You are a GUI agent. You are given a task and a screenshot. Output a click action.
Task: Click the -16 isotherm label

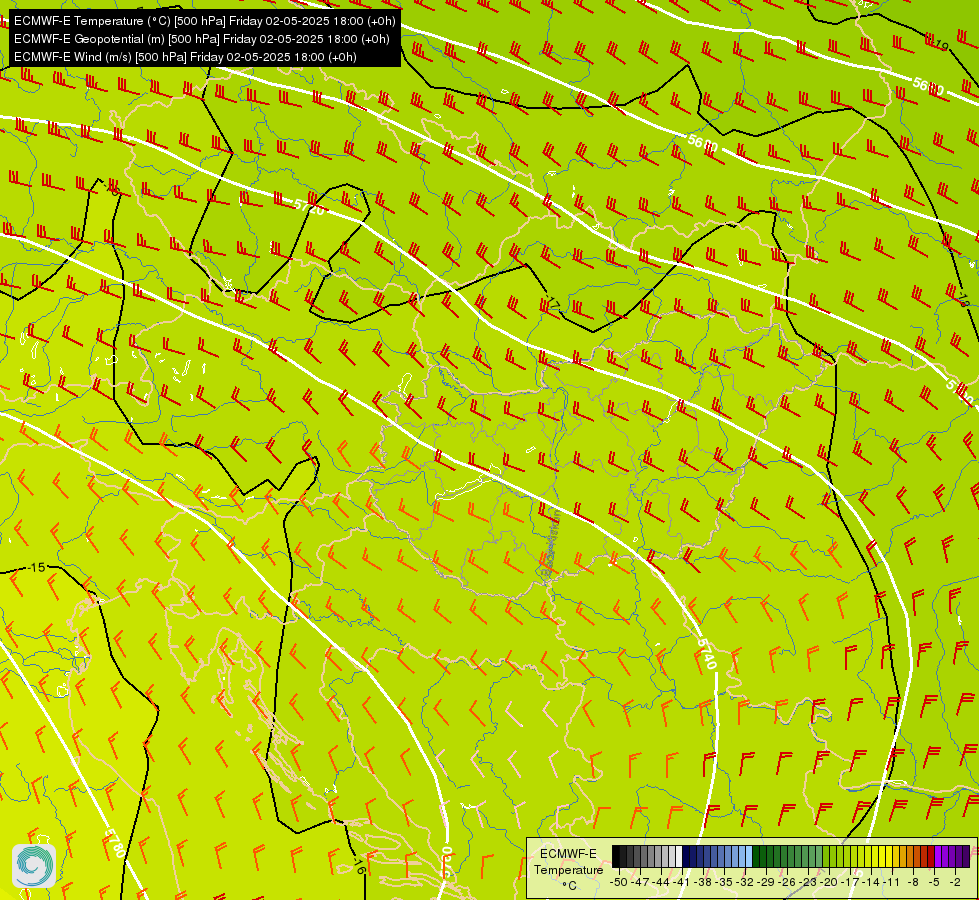tap(359, 866)
